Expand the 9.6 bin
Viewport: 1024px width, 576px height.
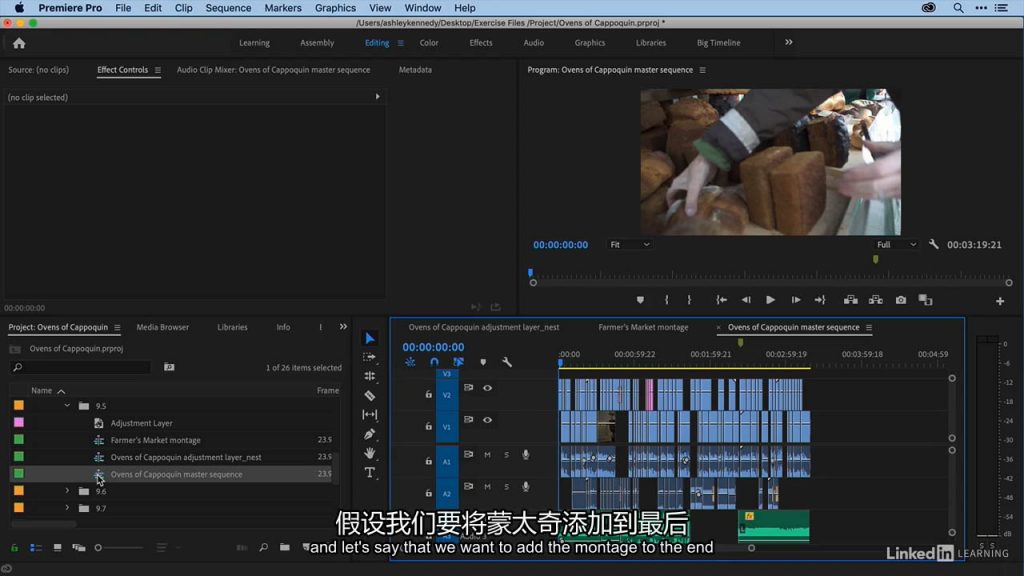(x=67, y=490)
